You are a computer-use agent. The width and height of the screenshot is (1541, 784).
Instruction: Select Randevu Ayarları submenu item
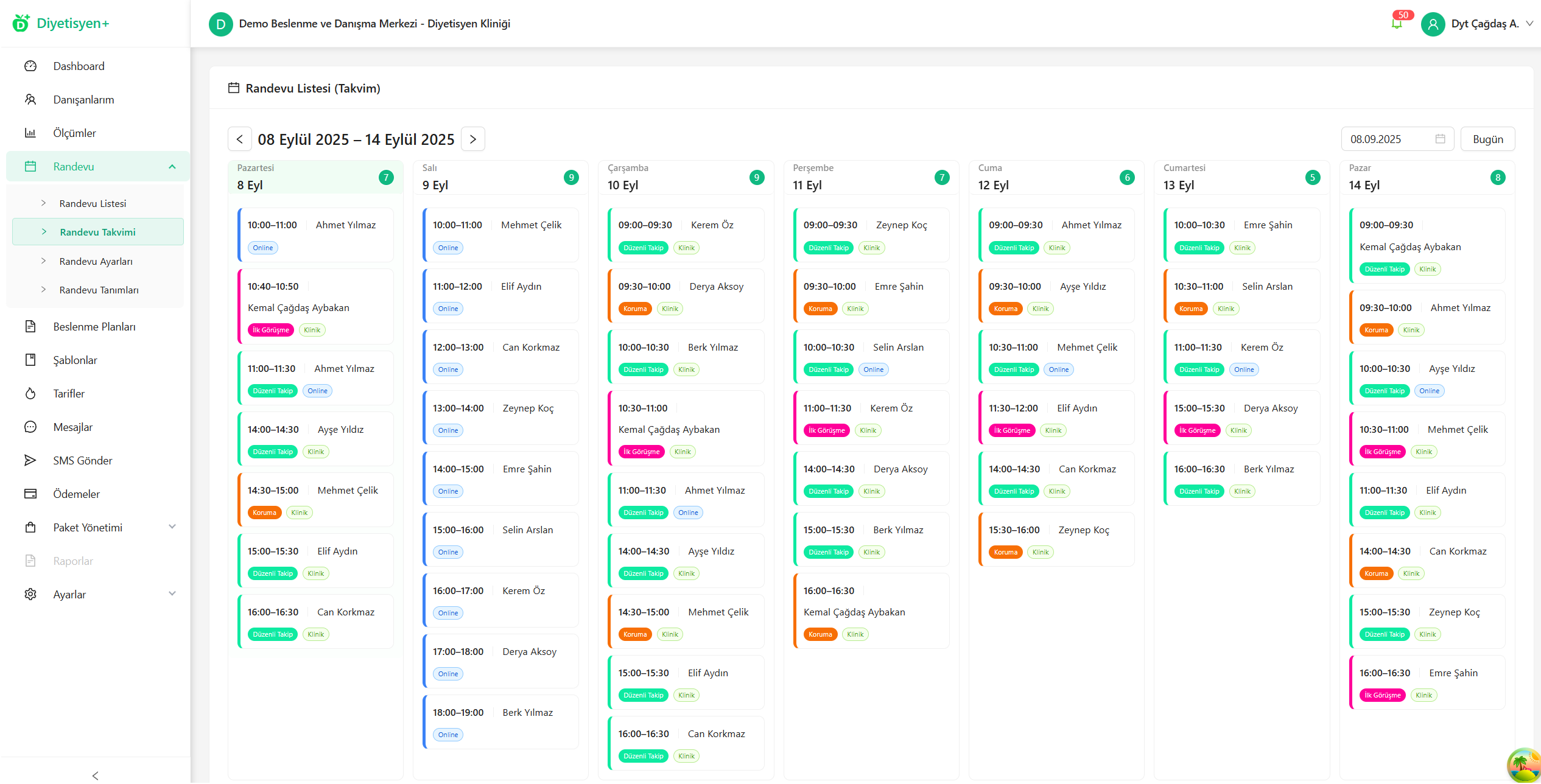tap(96, 261)
